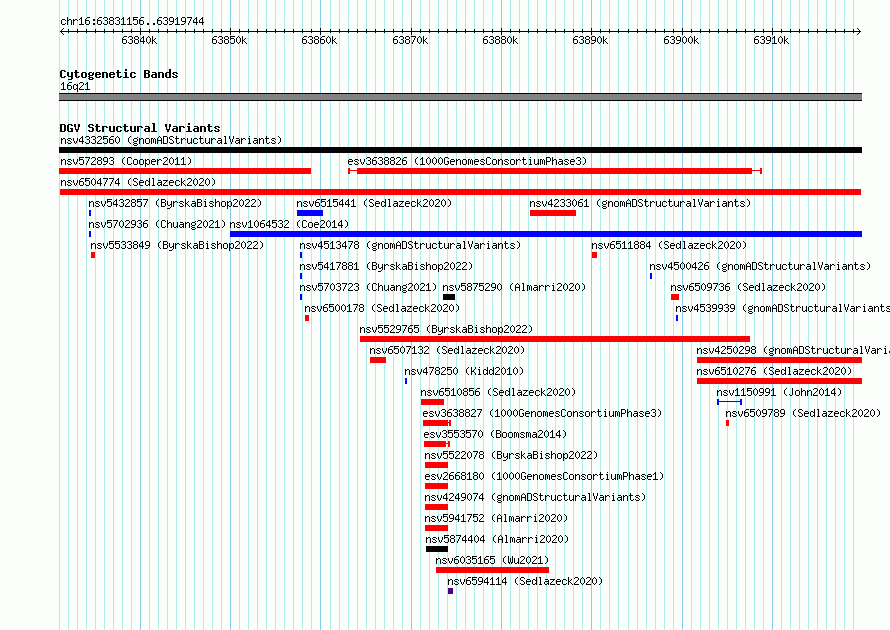Image resolution: width=890 pixels, height=630 pixels.
Task: Select the nsv4250298 gnomAD label
Action: click(793, 350)
